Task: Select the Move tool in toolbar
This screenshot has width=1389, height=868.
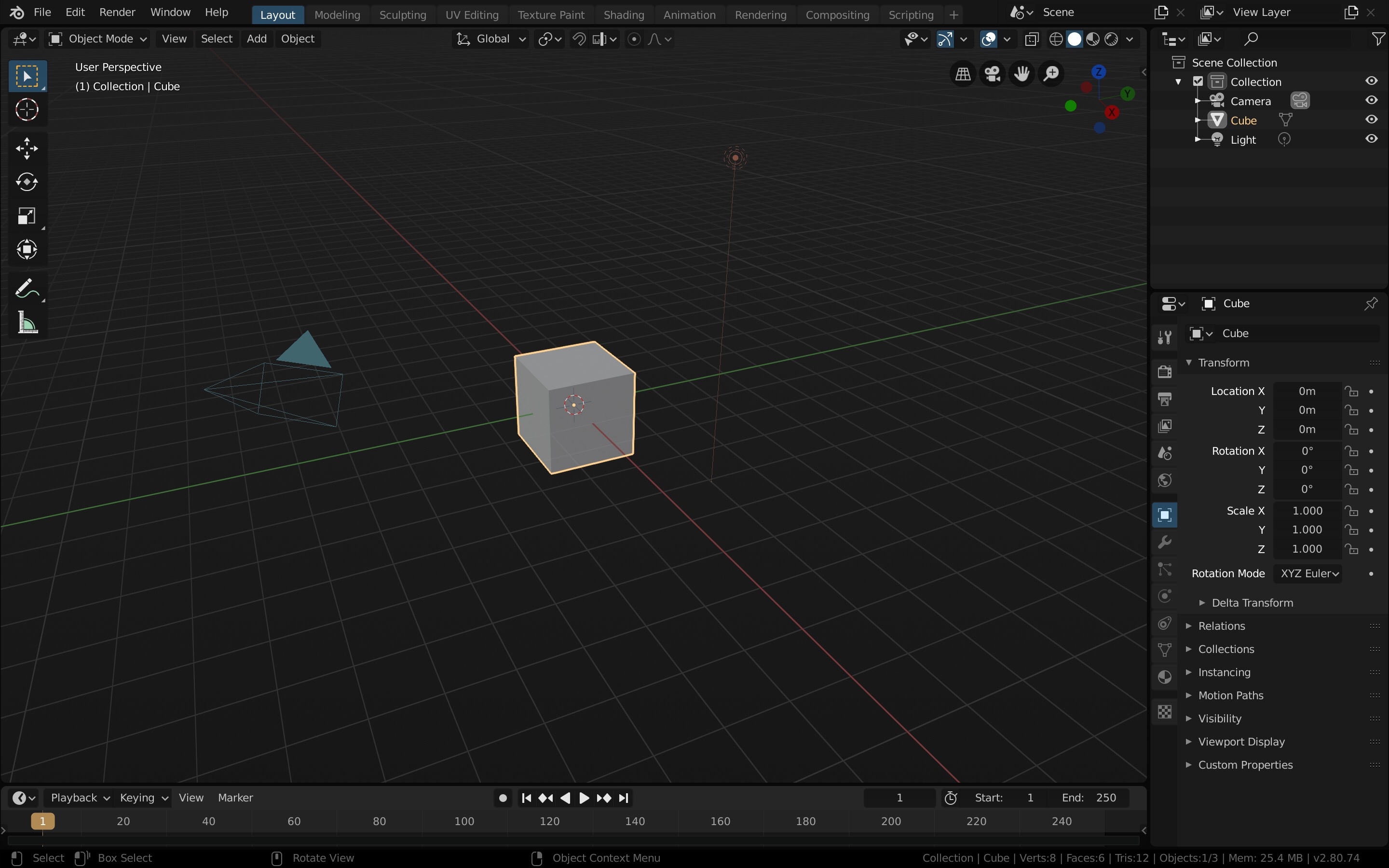Action: pyautogui.click(x=27, y=148)
